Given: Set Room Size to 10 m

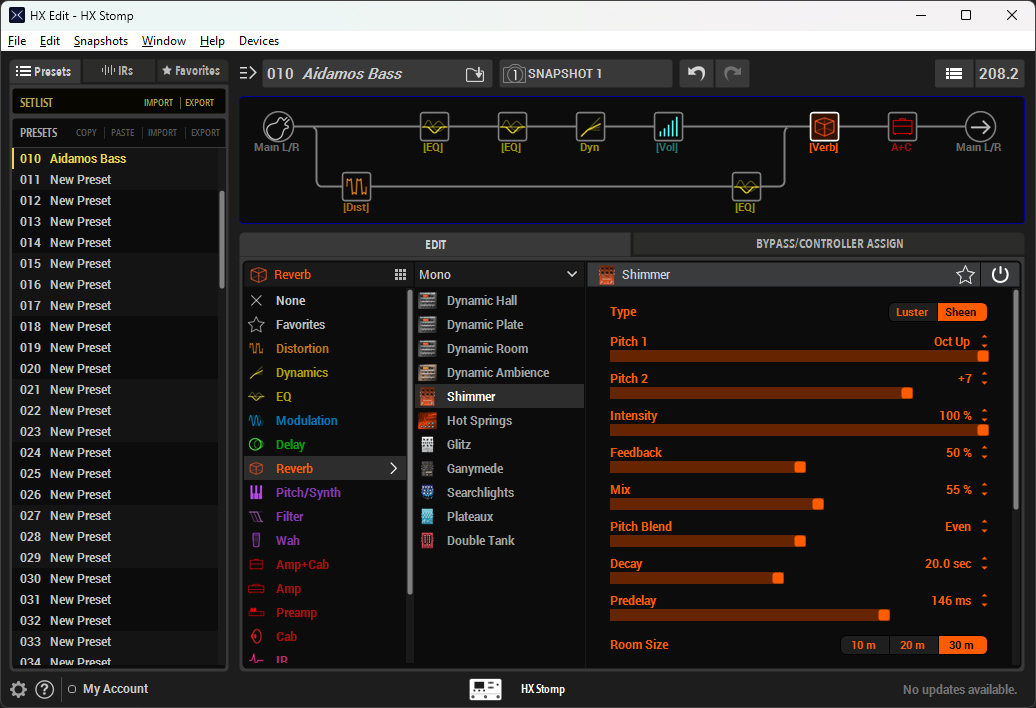Looking at the screenshot, I should [x=864, y=645].
